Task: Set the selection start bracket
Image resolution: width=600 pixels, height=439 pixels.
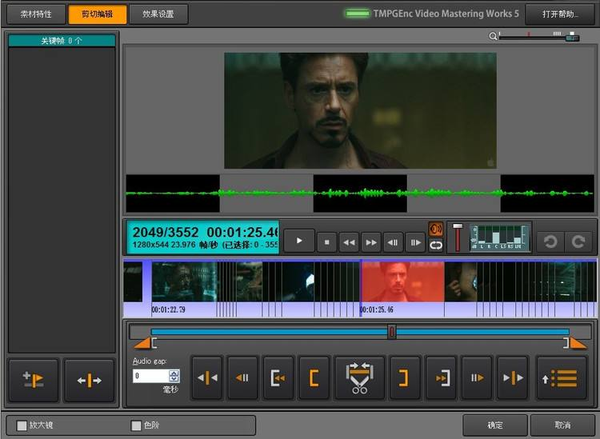Action: tap(314, 378)
